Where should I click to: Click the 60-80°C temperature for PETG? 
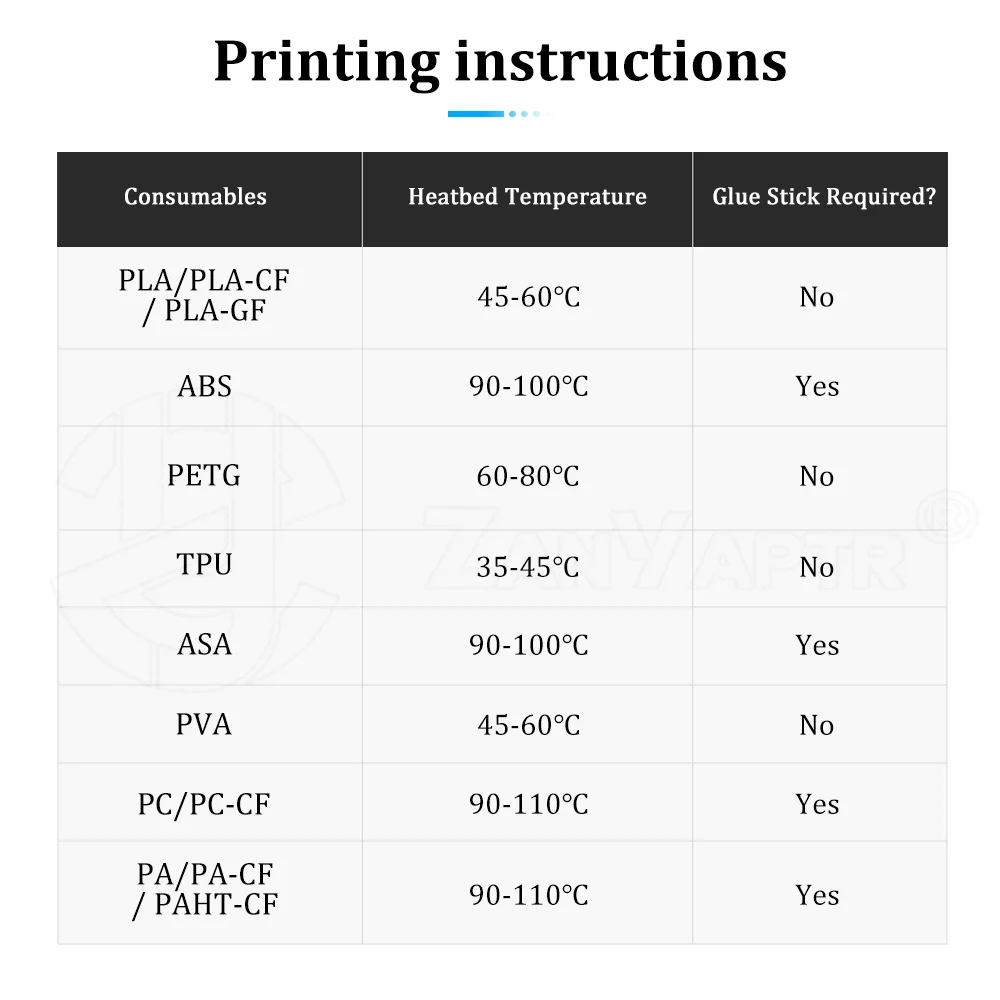coord(528,476)
